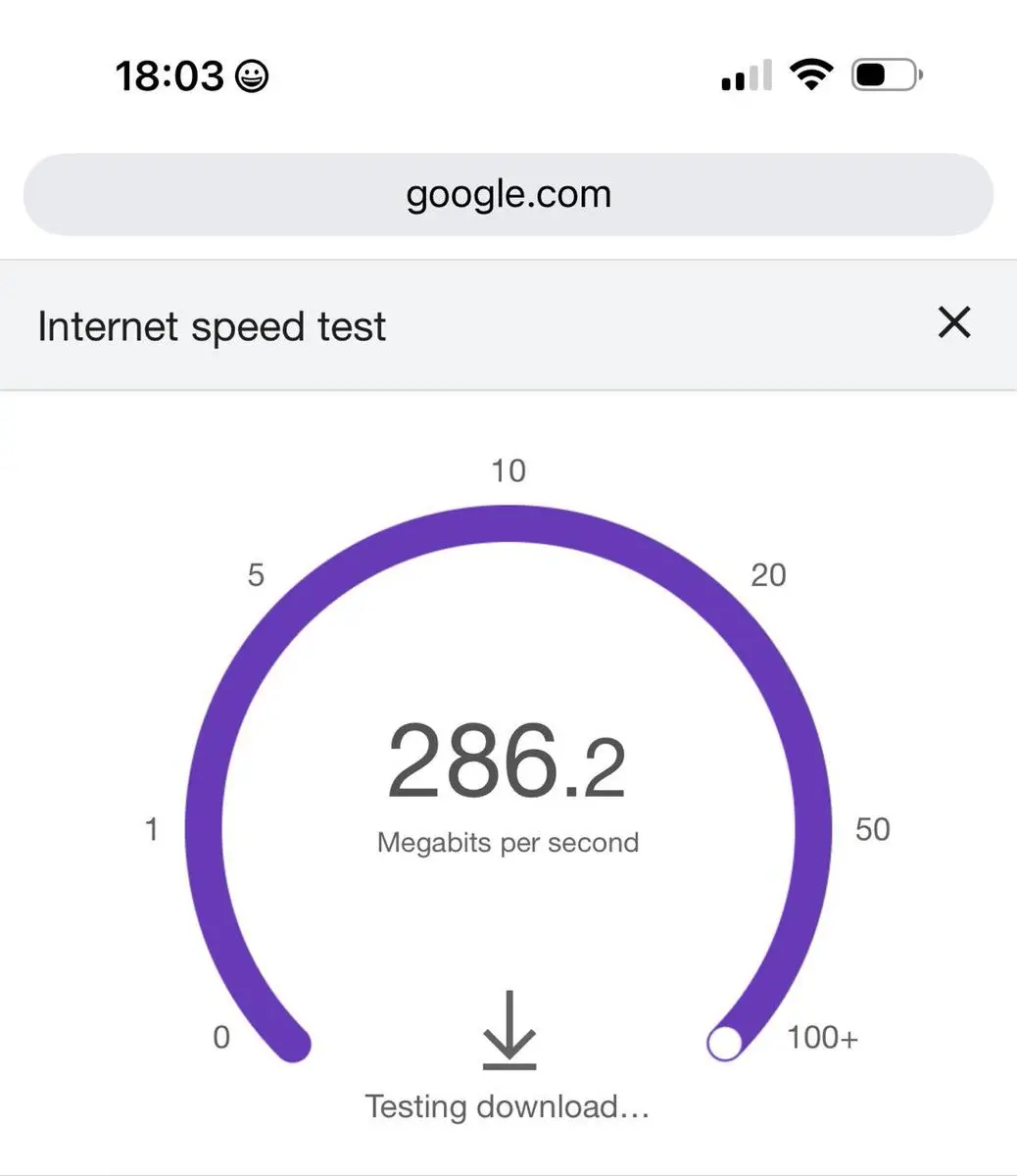Screen dimensions: 1017x1176
Task: Tap the white gauge needle knob
Action: pos(724,1044)
